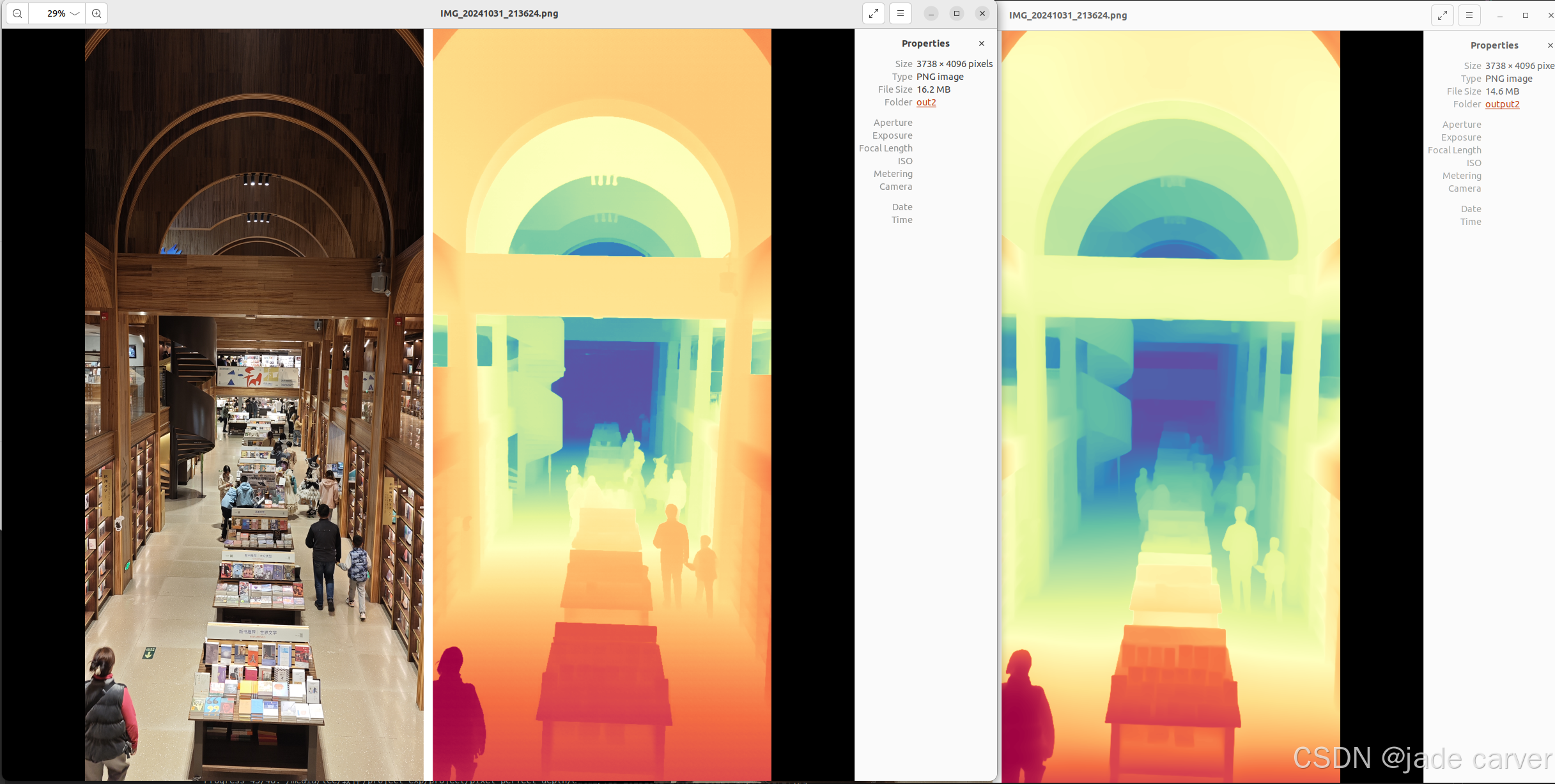Image resolution: width=1555 pixels, height=784 pixels.
Task: Click the bookstore photo in left viewer
Action: tap(254, 404)
